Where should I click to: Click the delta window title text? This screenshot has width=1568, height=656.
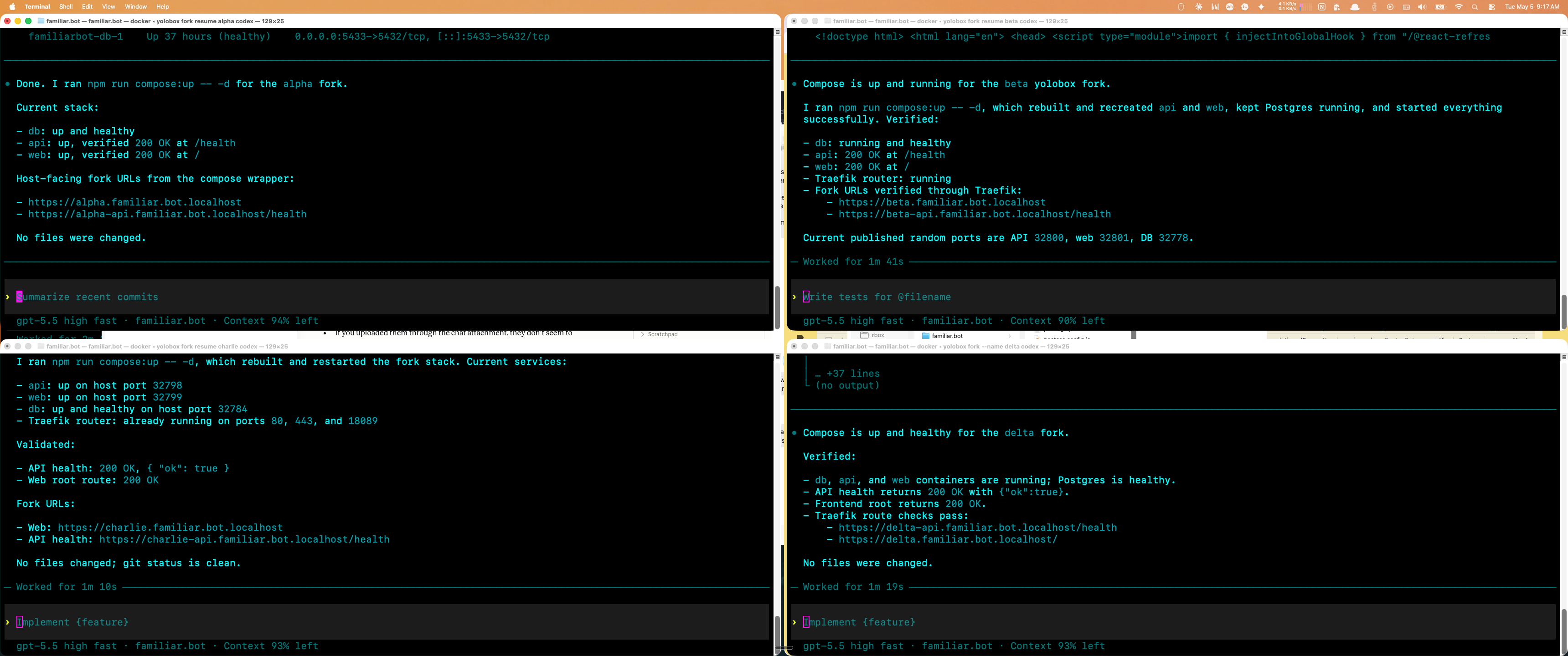951,346
